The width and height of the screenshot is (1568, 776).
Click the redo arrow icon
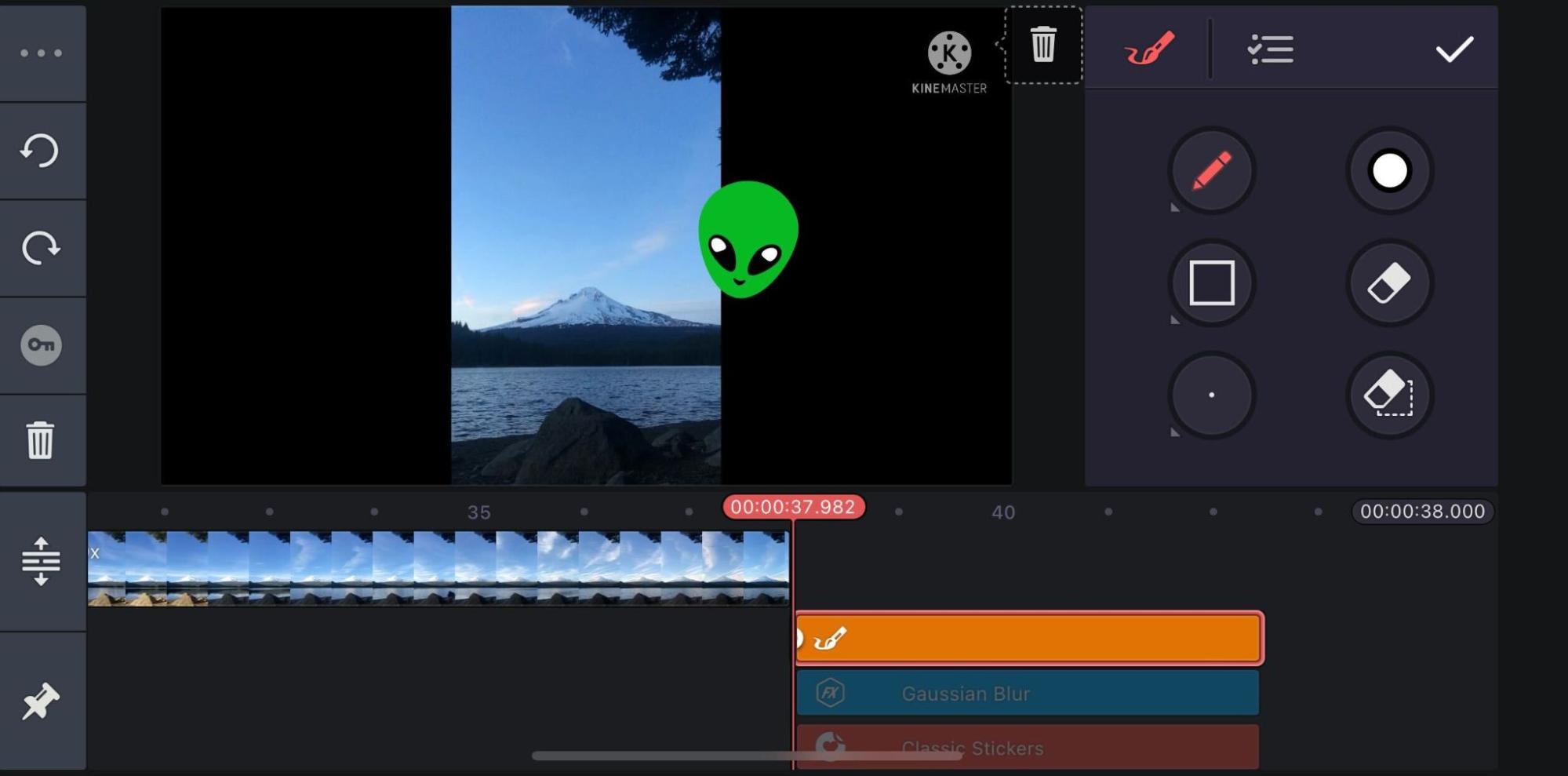[x=41, y=248]
